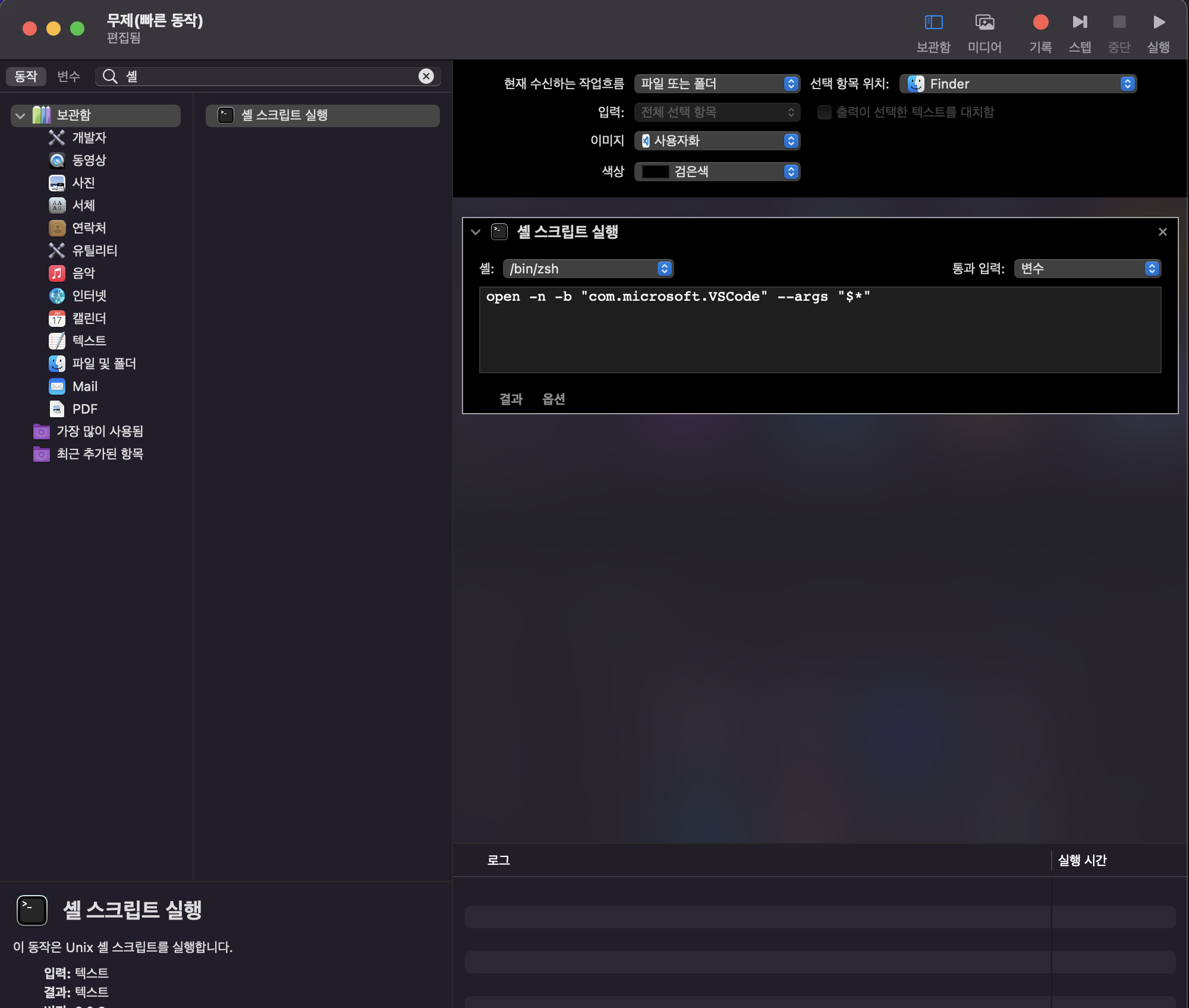This screenshot has height=1008, width=1189.
Task: Click the Step (스텝) toolbar icon
Action: pyautogui.click(x=1080, y=23)
